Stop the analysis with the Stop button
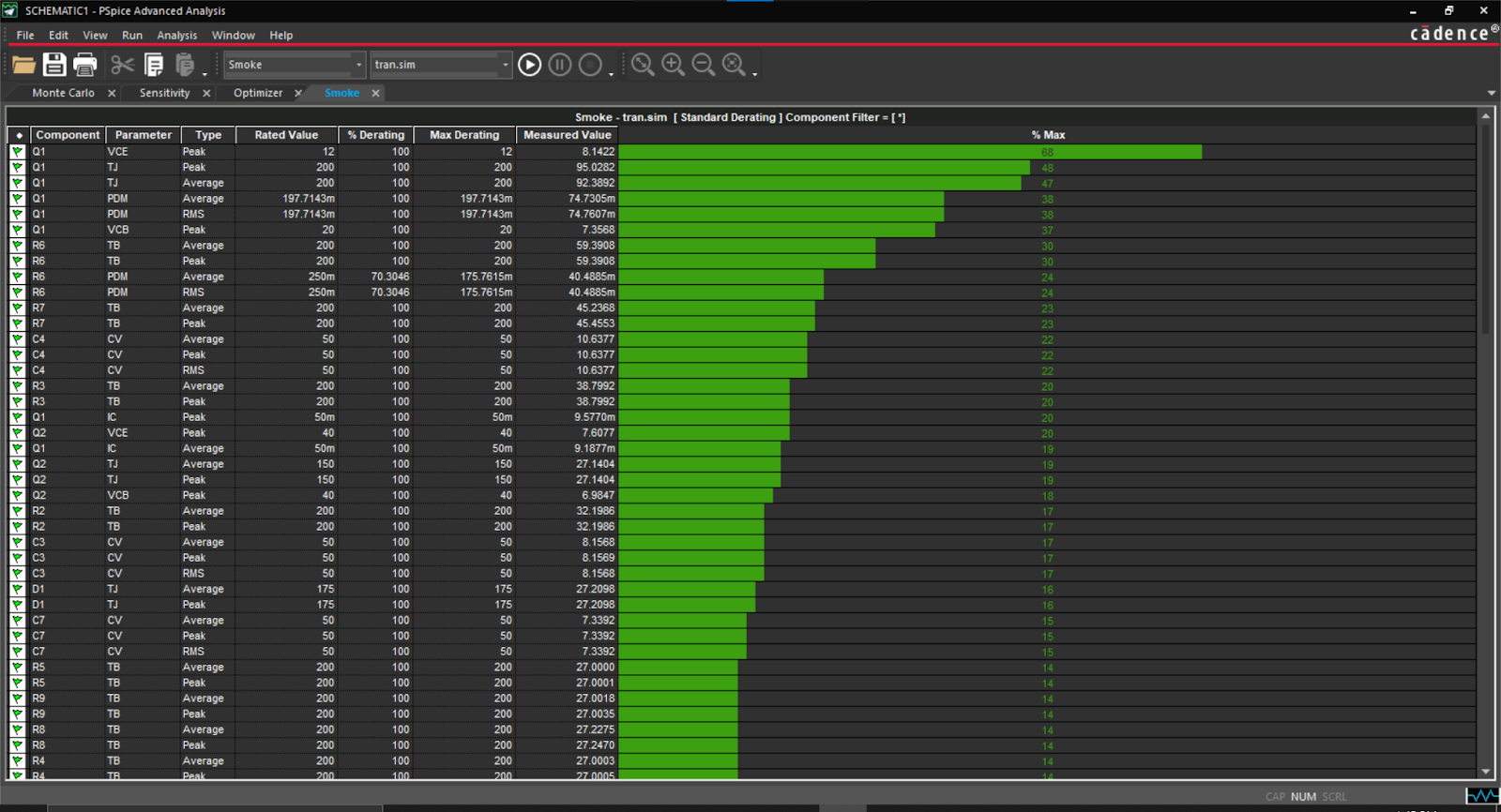1501x812 pixels. [590, 65]
